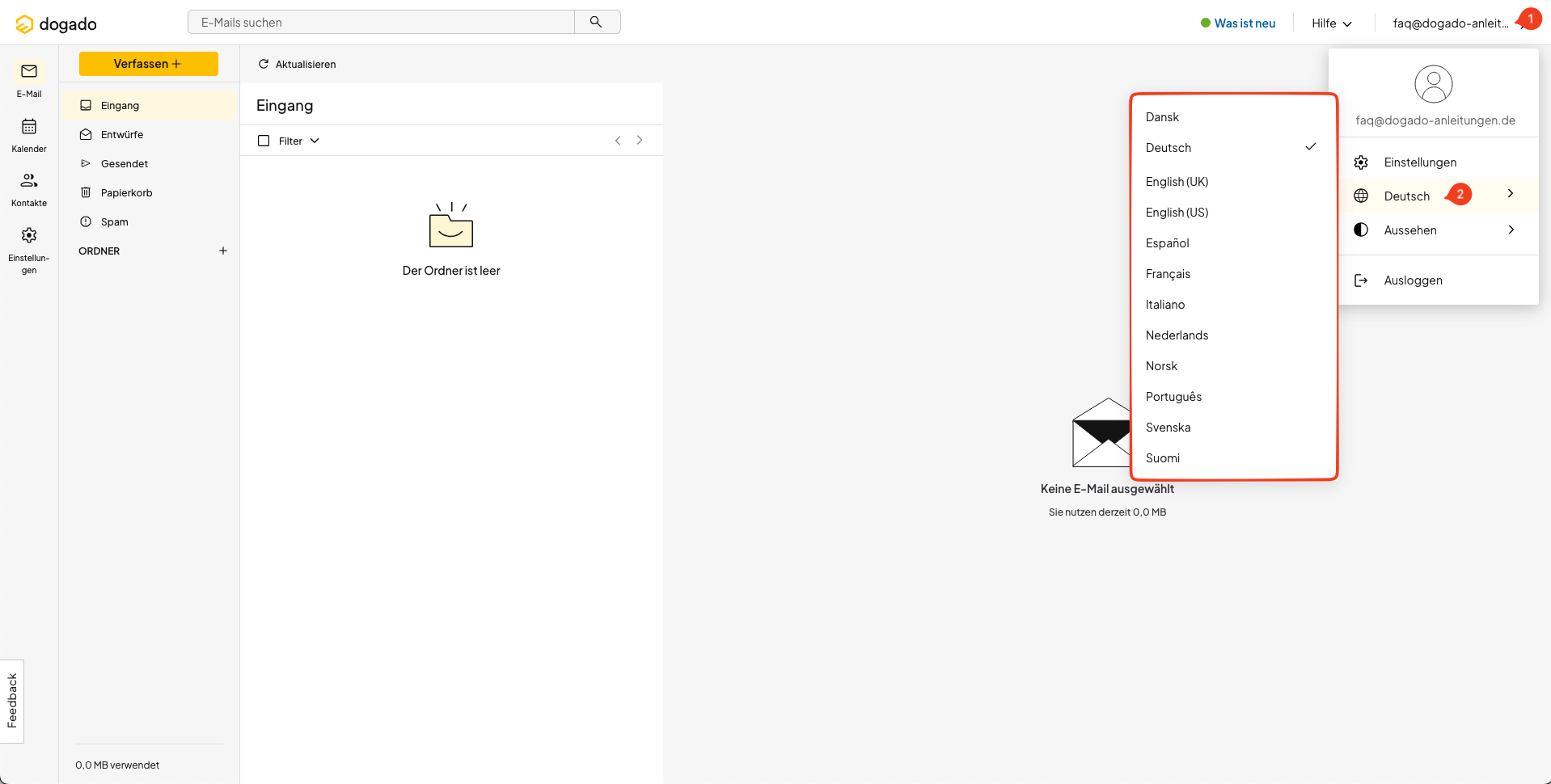Select Français language
This screenshot has height=784, width=1551.
point(1234,274)
